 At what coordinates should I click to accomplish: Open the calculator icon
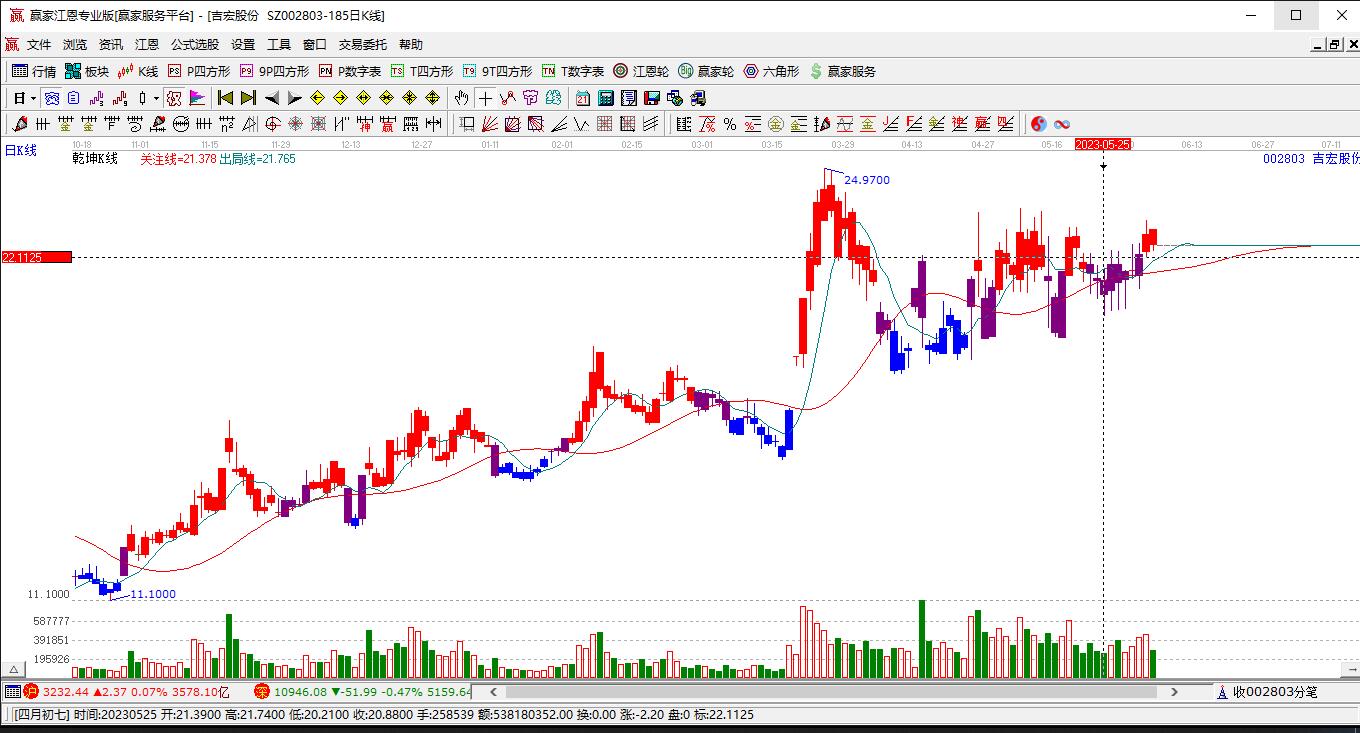click(x=606, y=98)
